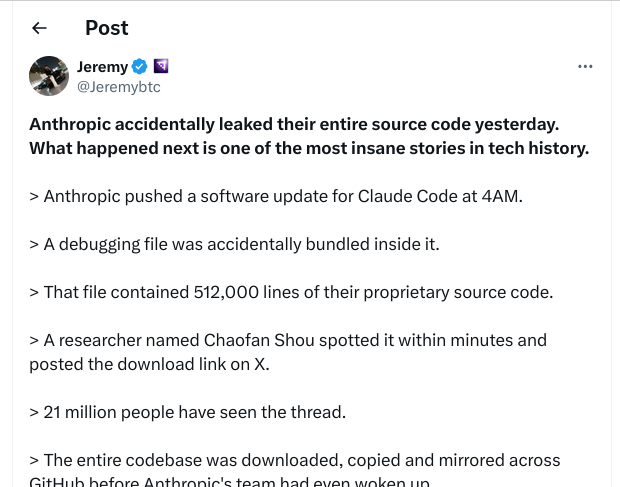Open Jeremy's profile picture

point(49,76)
